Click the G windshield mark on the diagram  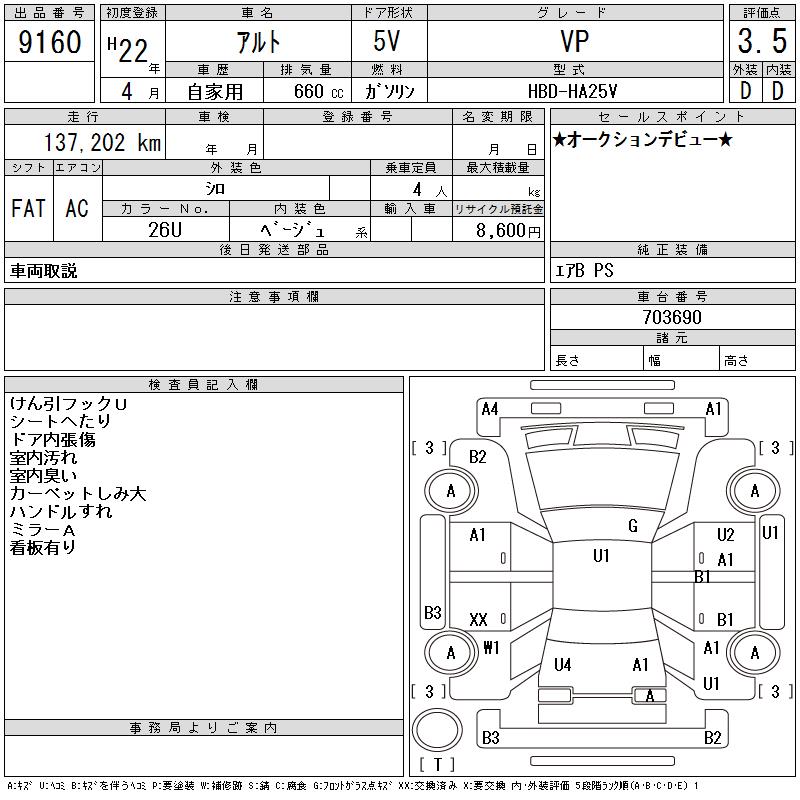[x=633, y=526]
